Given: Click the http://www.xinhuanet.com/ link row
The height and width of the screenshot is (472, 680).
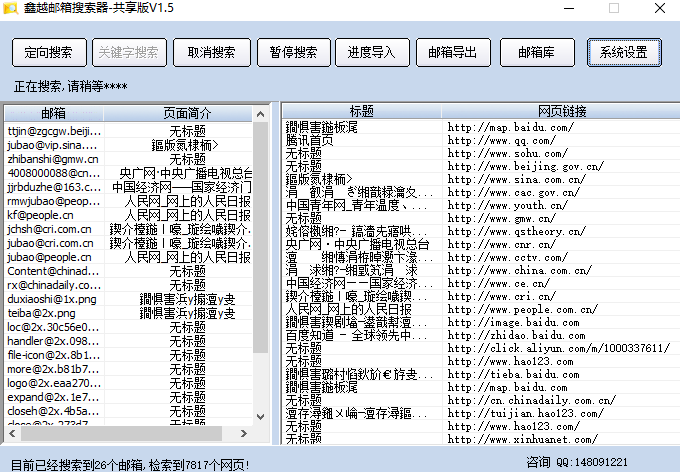Looking at the screenshot, I should (x=481, y=439).
